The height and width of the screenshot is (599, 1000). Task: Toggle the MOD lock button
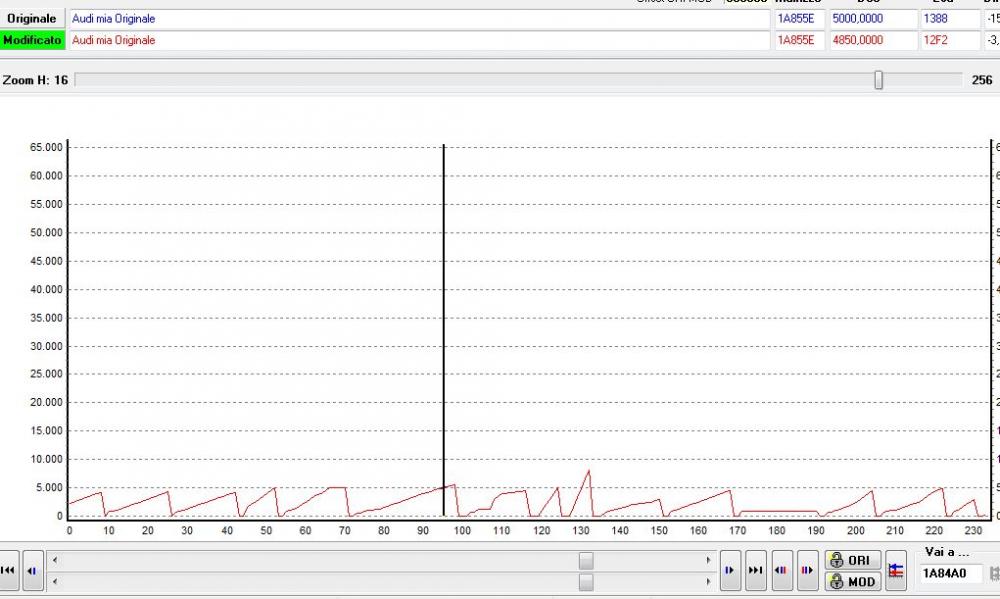point(852,581)
